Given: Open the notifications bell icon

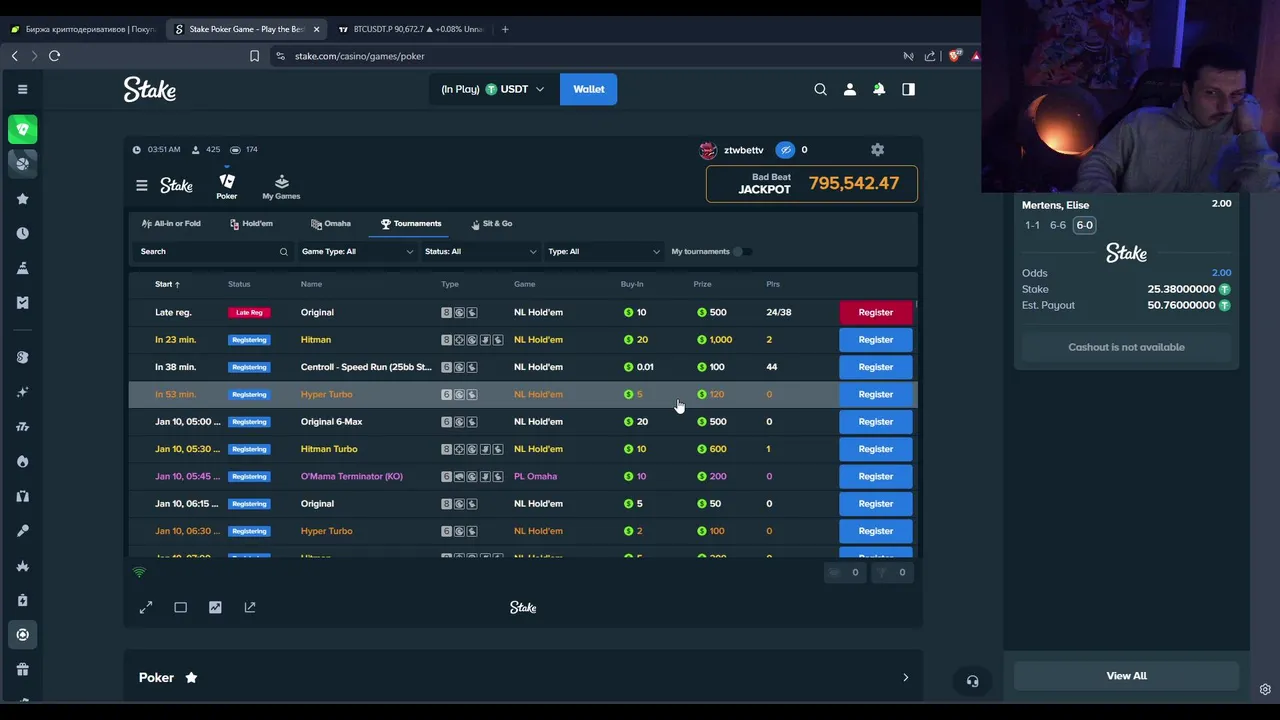Looking at the screenshot, I should click(879, 89).
